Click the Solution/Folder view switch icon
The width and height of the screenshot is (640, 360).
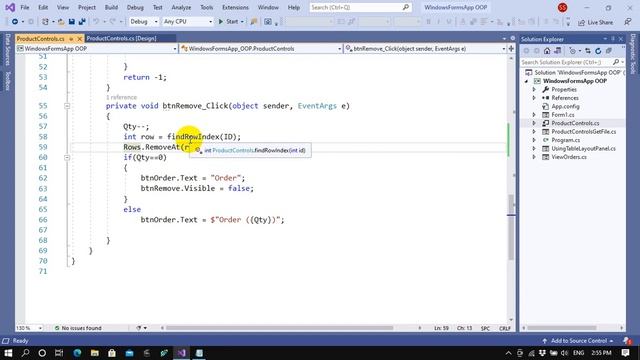tap(558, 51)
